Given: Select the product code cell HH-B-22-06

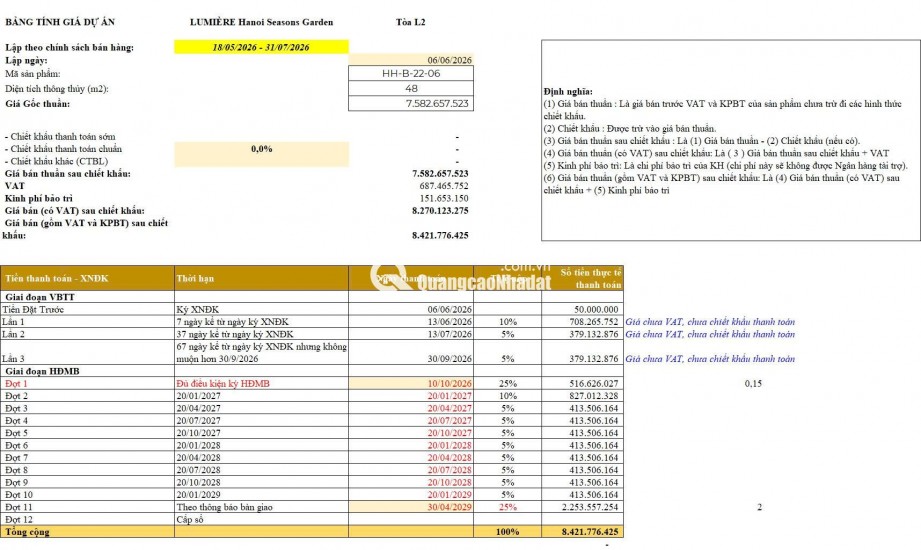Looking at the screenshot, I should click(x=411, y=73).
